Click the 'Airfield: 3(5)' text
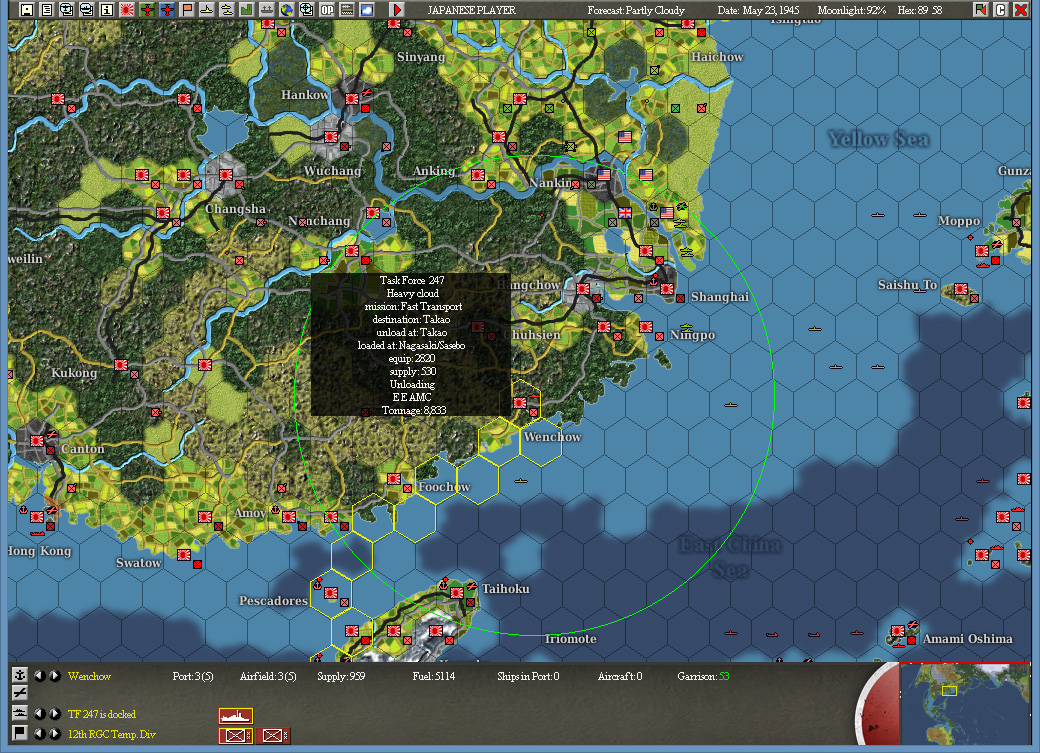 (x=268, y=676)
